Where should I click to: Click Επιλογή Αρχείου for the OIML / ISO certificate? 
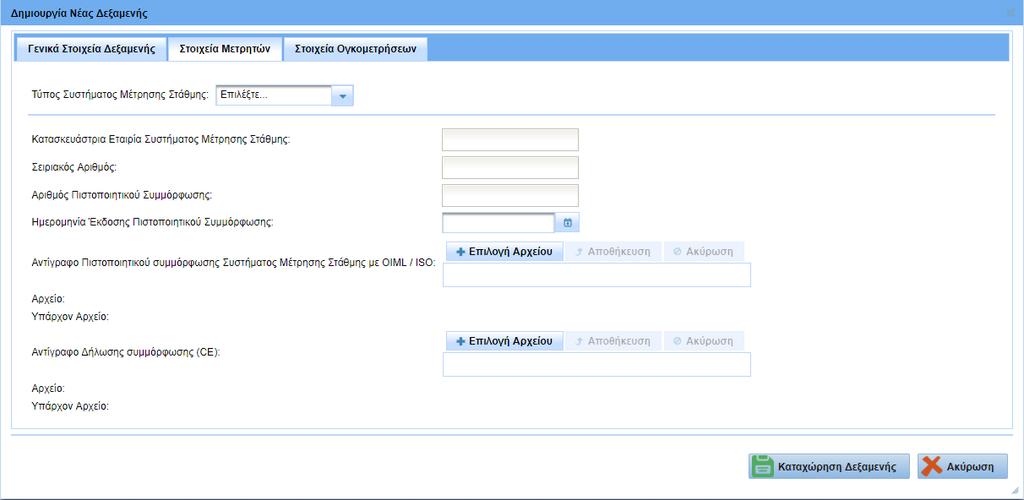(x=504, y=251)
